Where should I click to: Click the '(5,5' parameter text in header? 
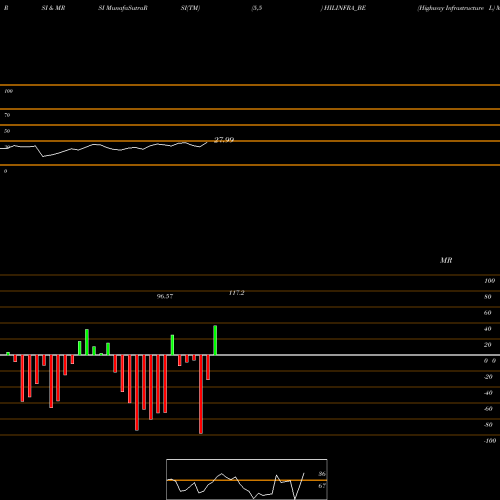pyautogui.click(x=257, y=8)
